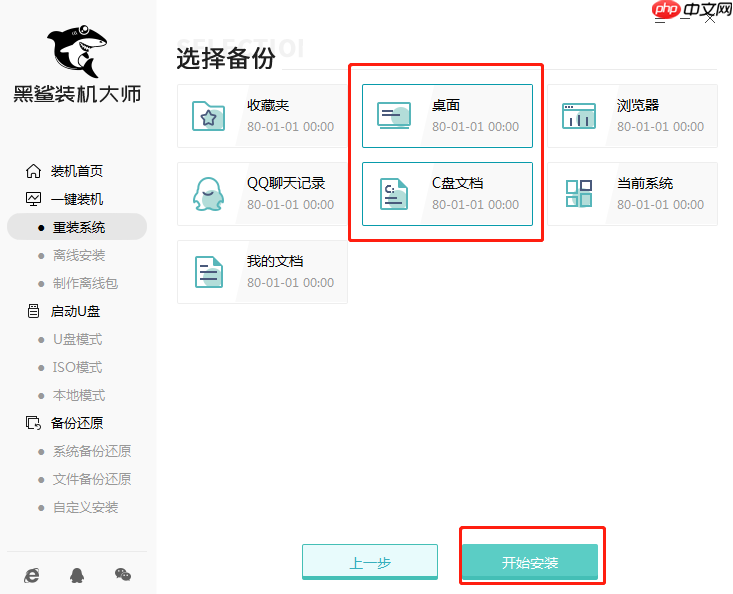733x594 pixels.
Task: Click the 收藏夹 folder star icon
Action: click(208, 116)
